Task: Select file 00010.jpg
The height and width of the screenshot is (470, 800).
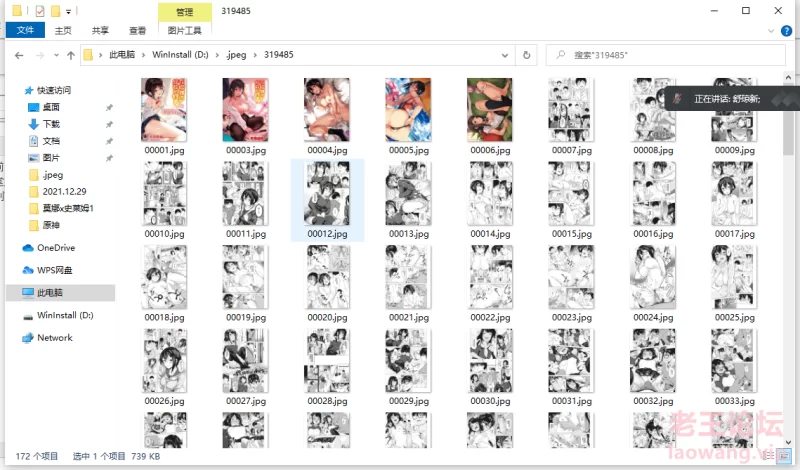Action: 164,200
